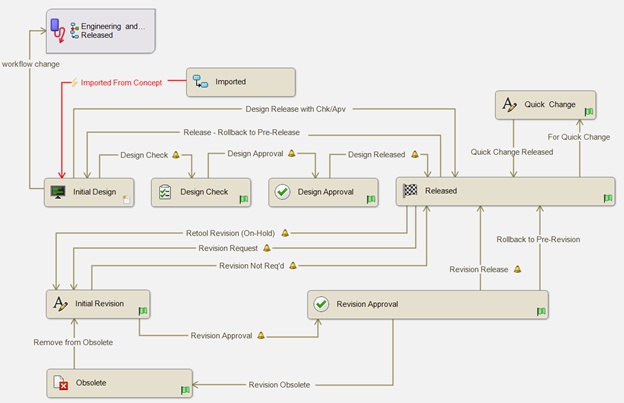Viewport: 624px width, 403px height.
Task: Select the Imported state box
Action: (241, 82)
